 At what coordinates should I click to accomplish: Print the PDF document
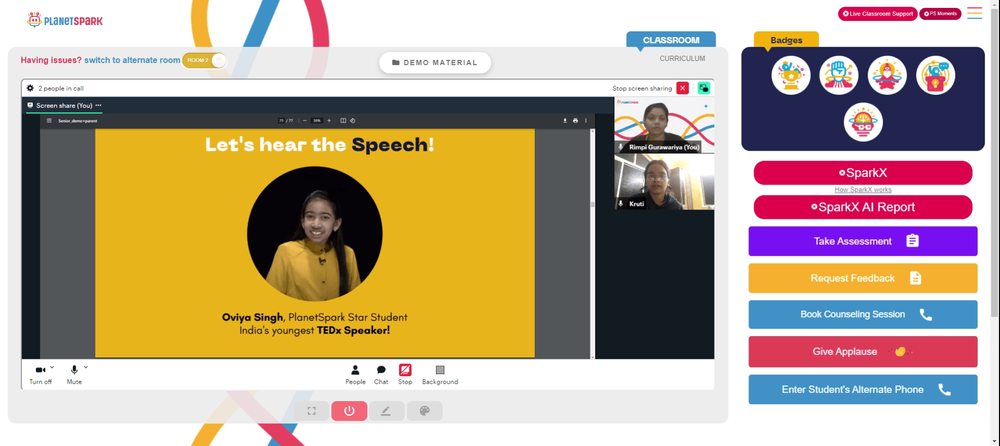[575, 121]
